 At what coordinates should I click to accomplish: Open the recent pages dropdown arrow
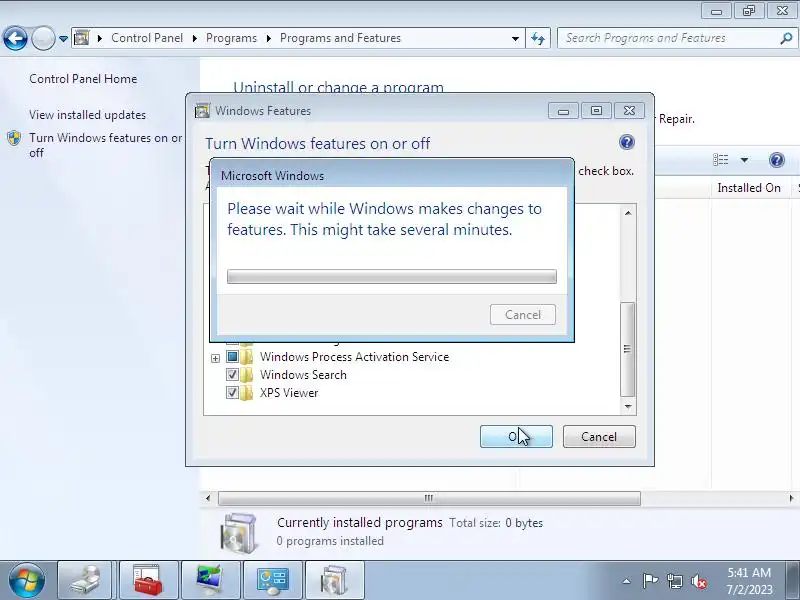[x=63, y=39]
